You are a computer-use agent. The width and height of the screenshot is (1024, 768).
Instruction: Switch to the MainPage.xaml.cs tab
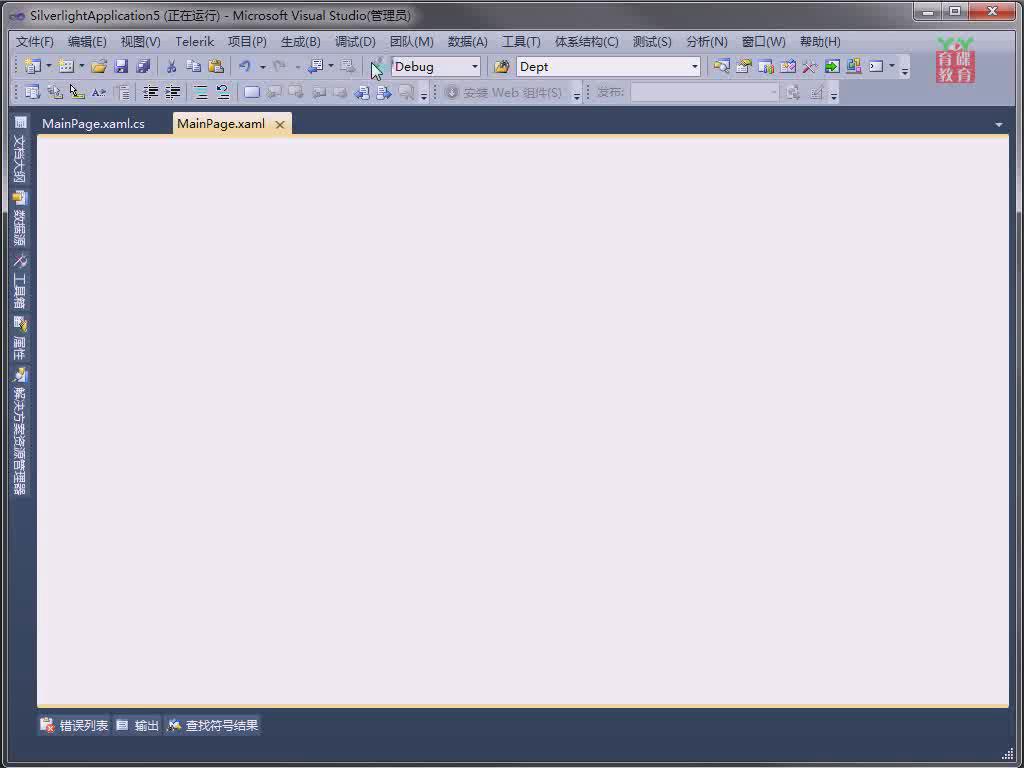pos(93,124)
